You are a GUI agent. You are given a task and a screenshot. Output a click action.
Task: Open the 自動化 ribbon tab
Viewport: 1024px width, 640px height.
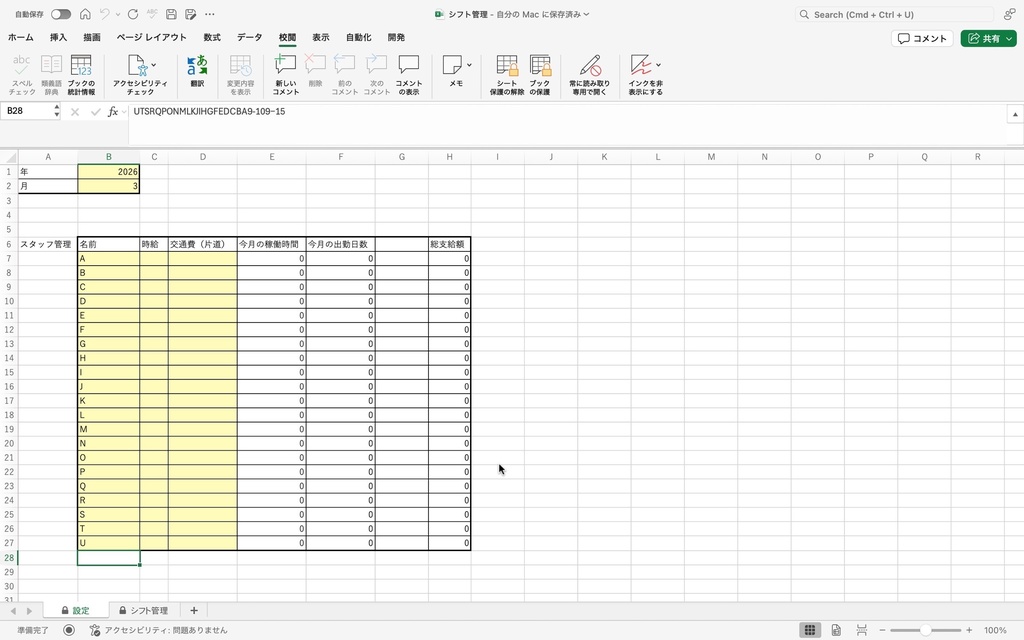(358, 37)
